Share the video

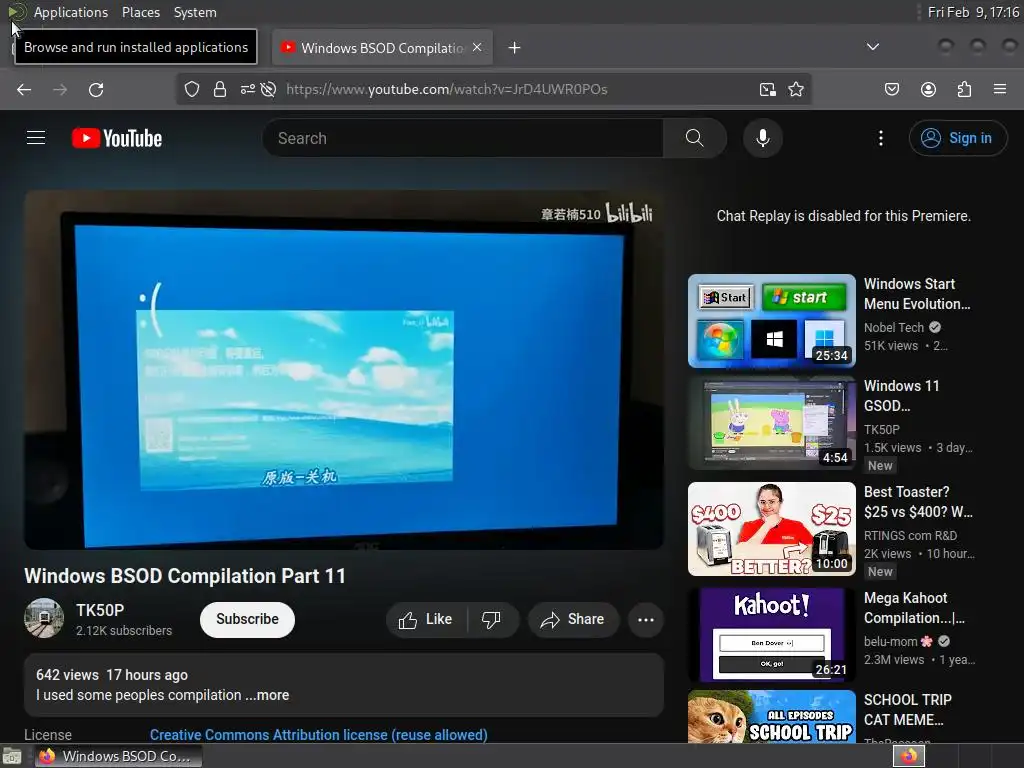pyautogui.click(x=573, y=620)
